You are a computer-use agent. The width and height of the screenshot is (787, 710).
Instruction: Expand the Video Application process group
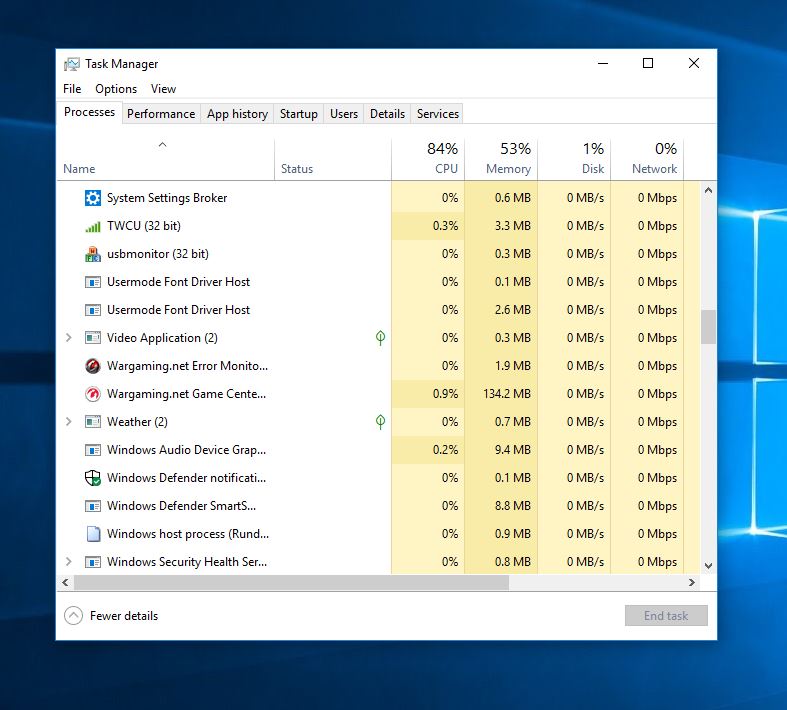(68, 338)
